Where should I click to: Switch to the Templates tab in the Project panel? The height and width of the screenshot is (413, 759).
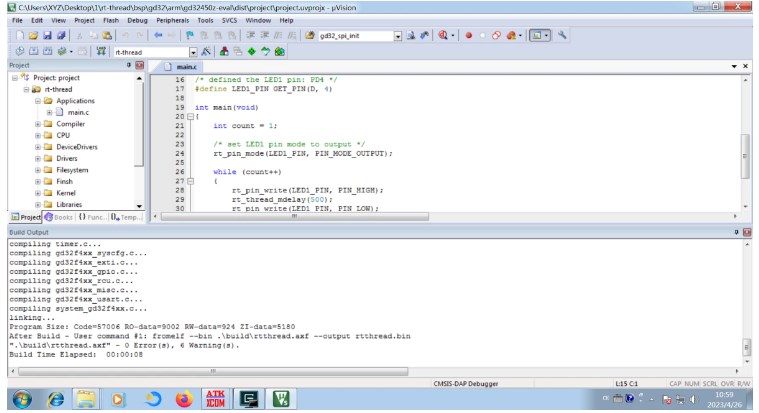[125, 217]
